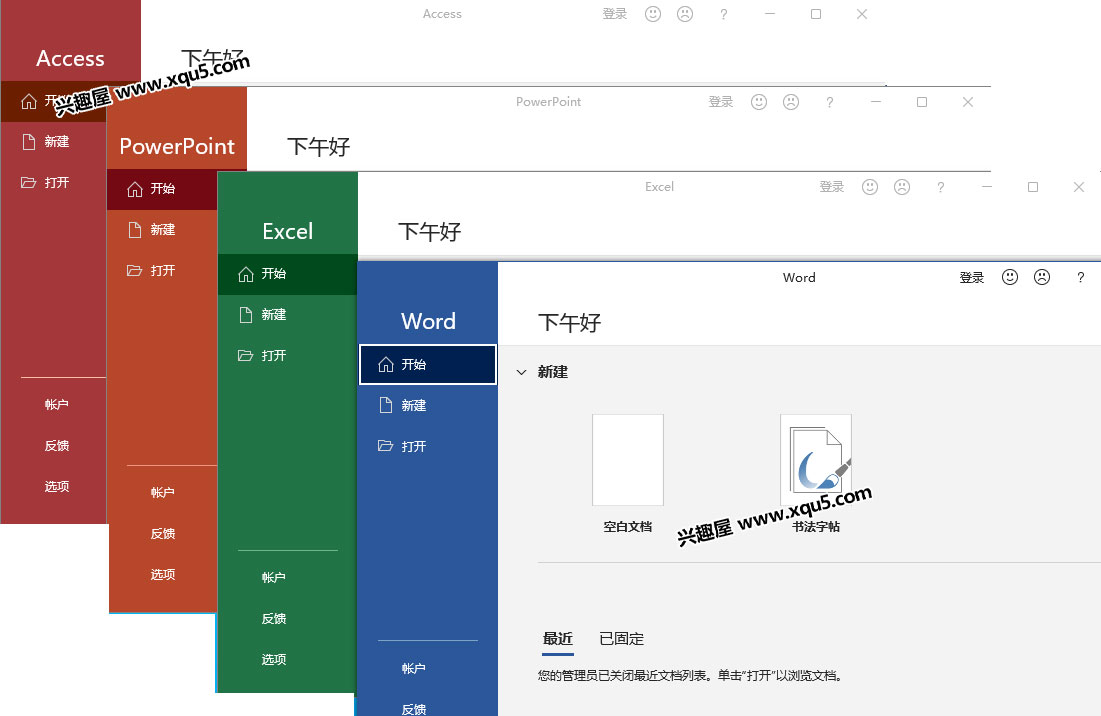Choose 打开 (Open) in the Access sidebar
Screen dimensions: 1101x716
(53, 183)
